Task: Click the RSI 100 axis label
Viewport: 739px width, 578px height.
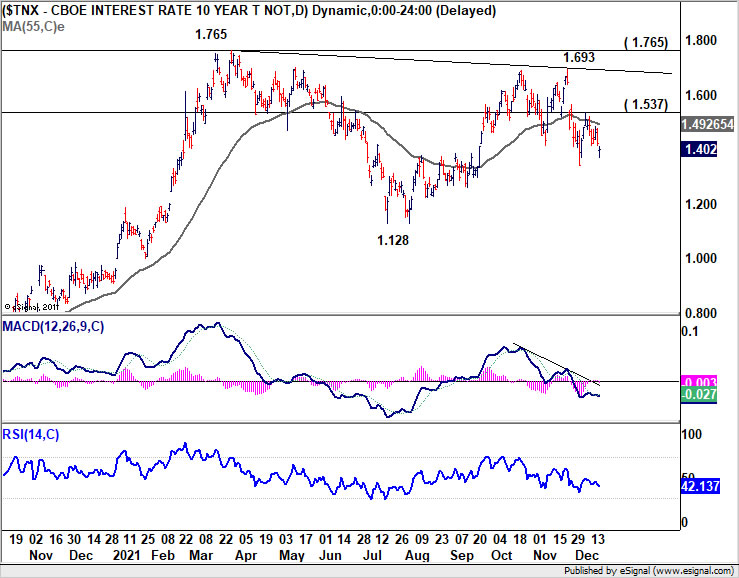Action: pyautogui.click(x=693, y=434)
